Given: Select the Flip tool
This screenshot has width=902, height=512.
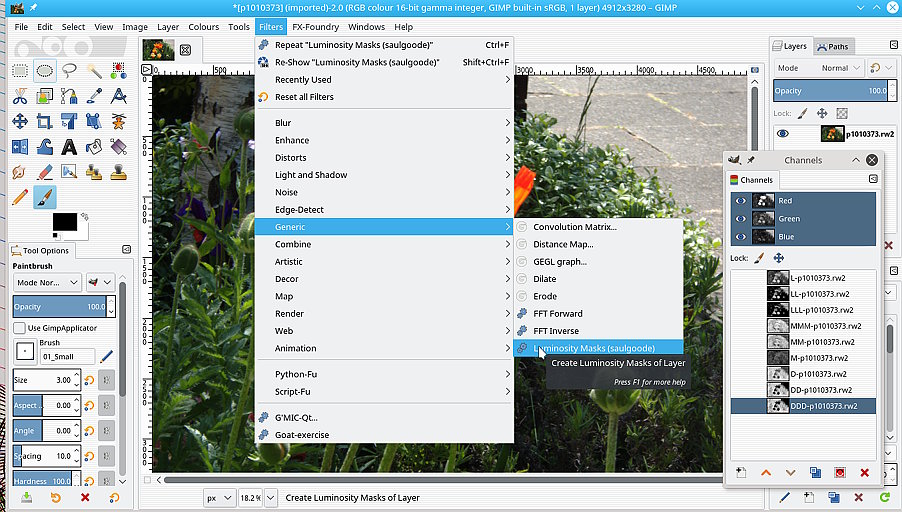Looking at the screenshot, I should click(x=20, y=147).
